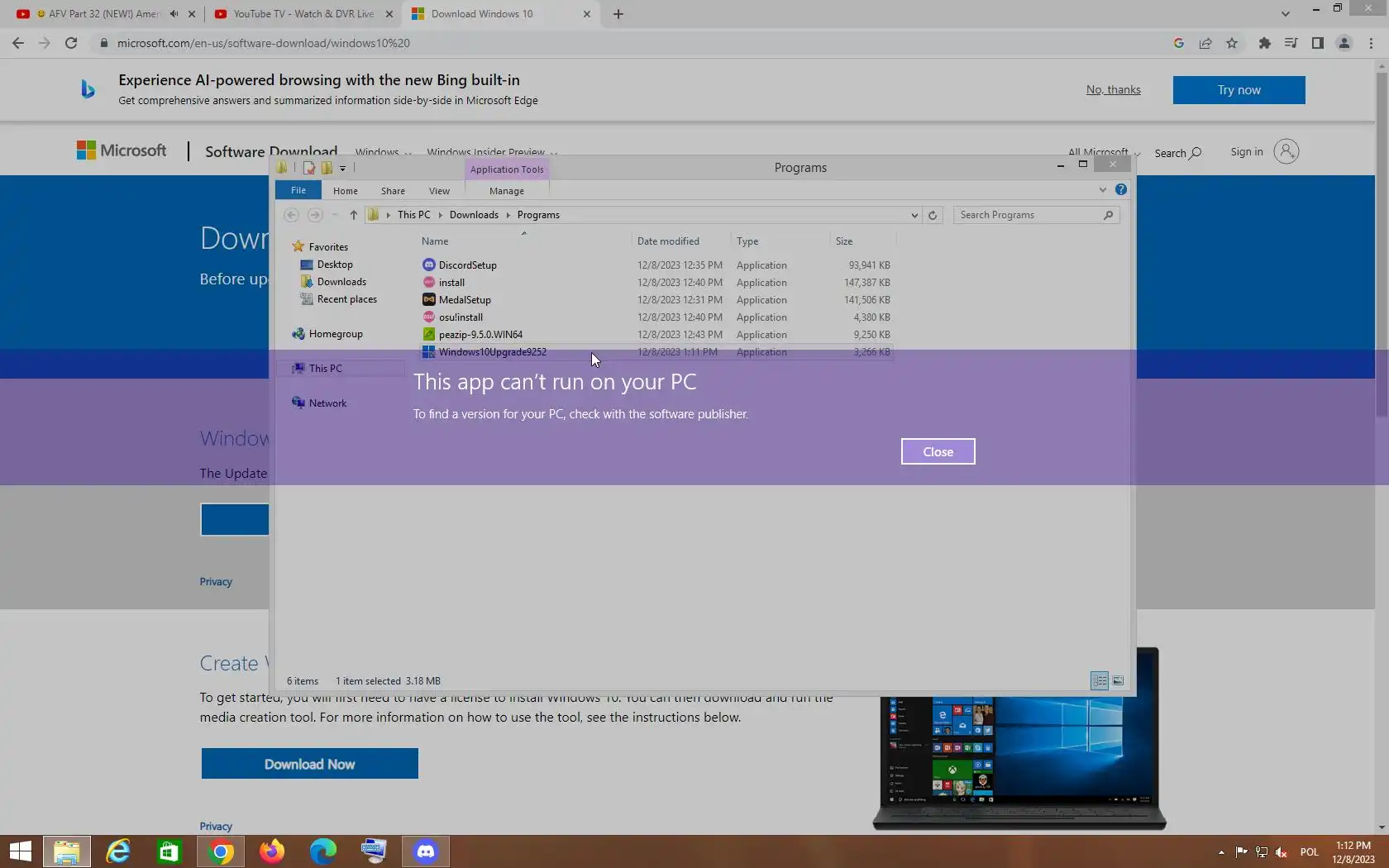Refresh the Programs folder listing
This screenshot has height=868, width=1389.
933,215
